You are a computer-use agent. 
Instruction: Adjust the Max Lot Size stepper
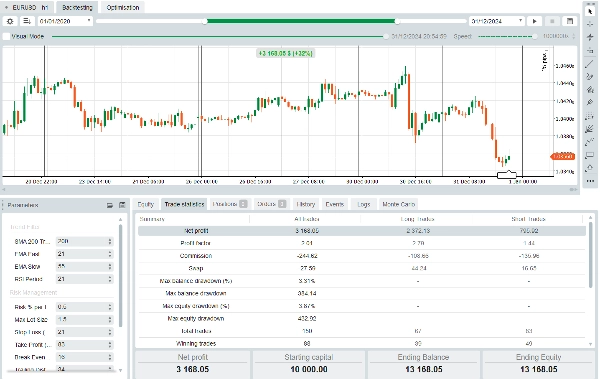point(110,319)
